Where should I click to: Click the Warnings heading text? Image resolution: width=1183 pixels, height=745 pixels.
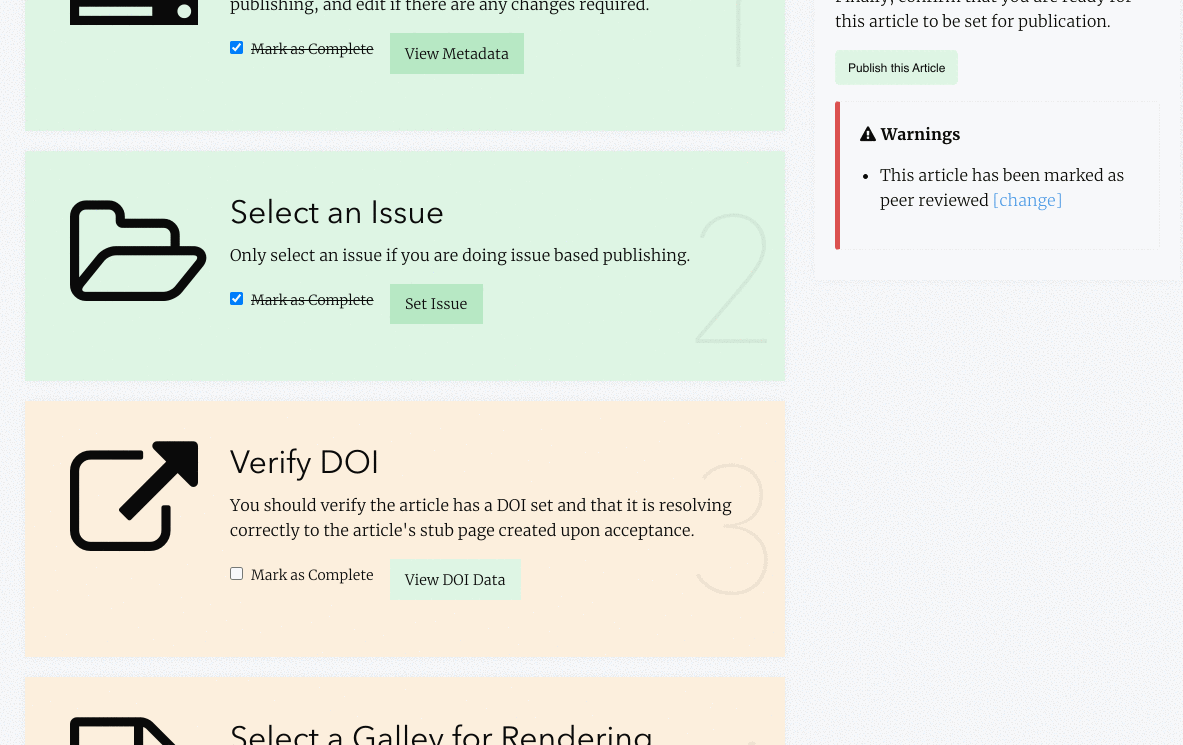point(920,134)
